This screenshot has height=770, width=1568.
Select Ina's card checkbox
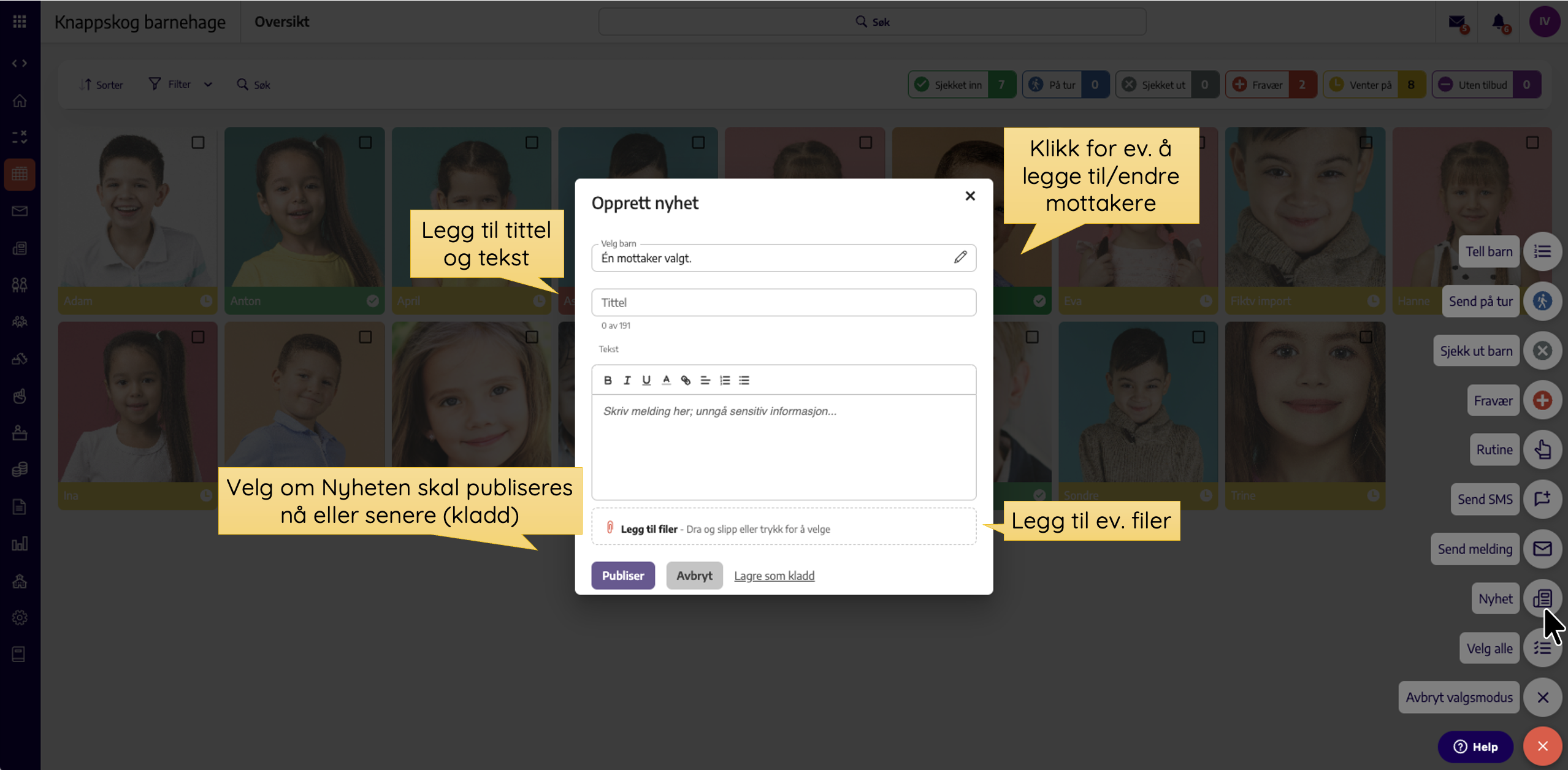(198, 337)
